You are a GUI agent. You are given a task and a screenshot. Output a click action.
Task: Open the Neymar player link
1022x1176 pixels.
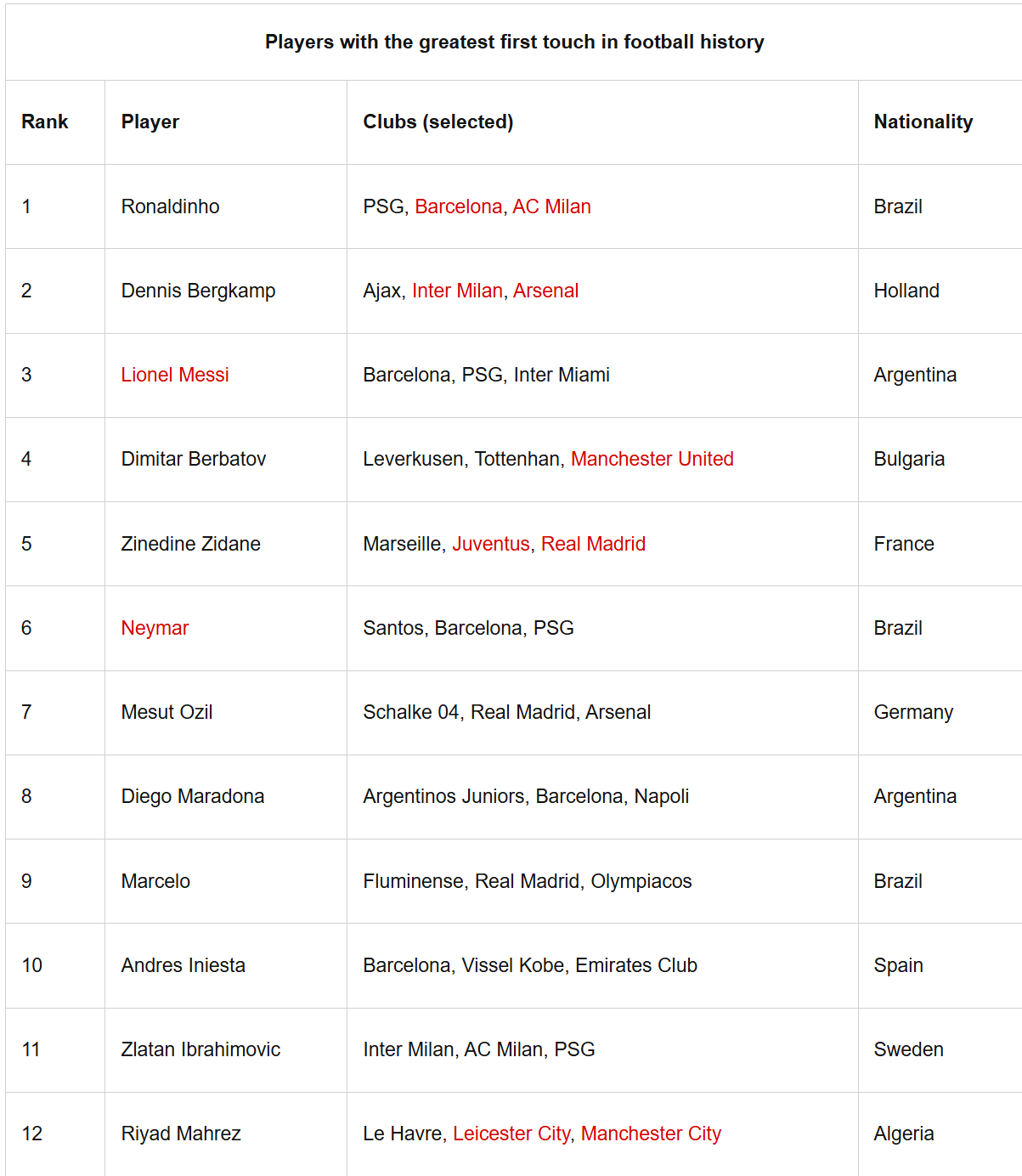click(x=155, y=628)
